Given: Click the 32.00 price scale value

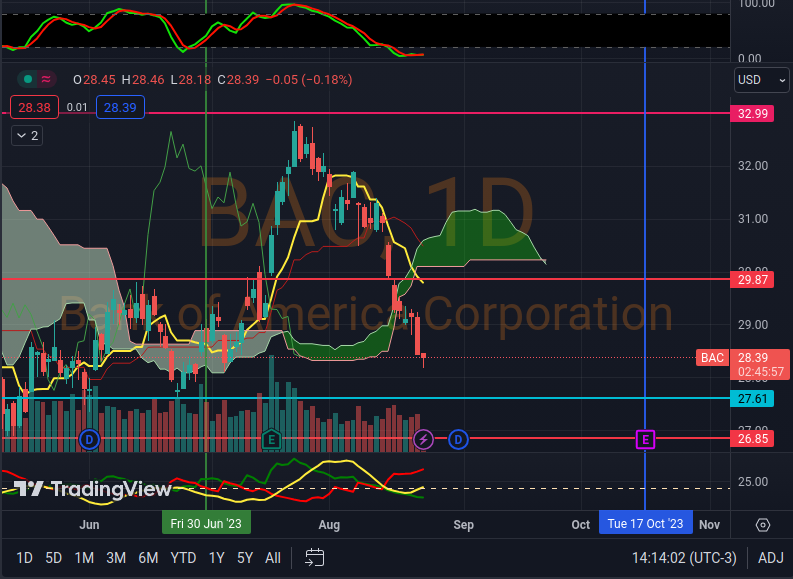Looking at the screenshot, I should [753, 166].
